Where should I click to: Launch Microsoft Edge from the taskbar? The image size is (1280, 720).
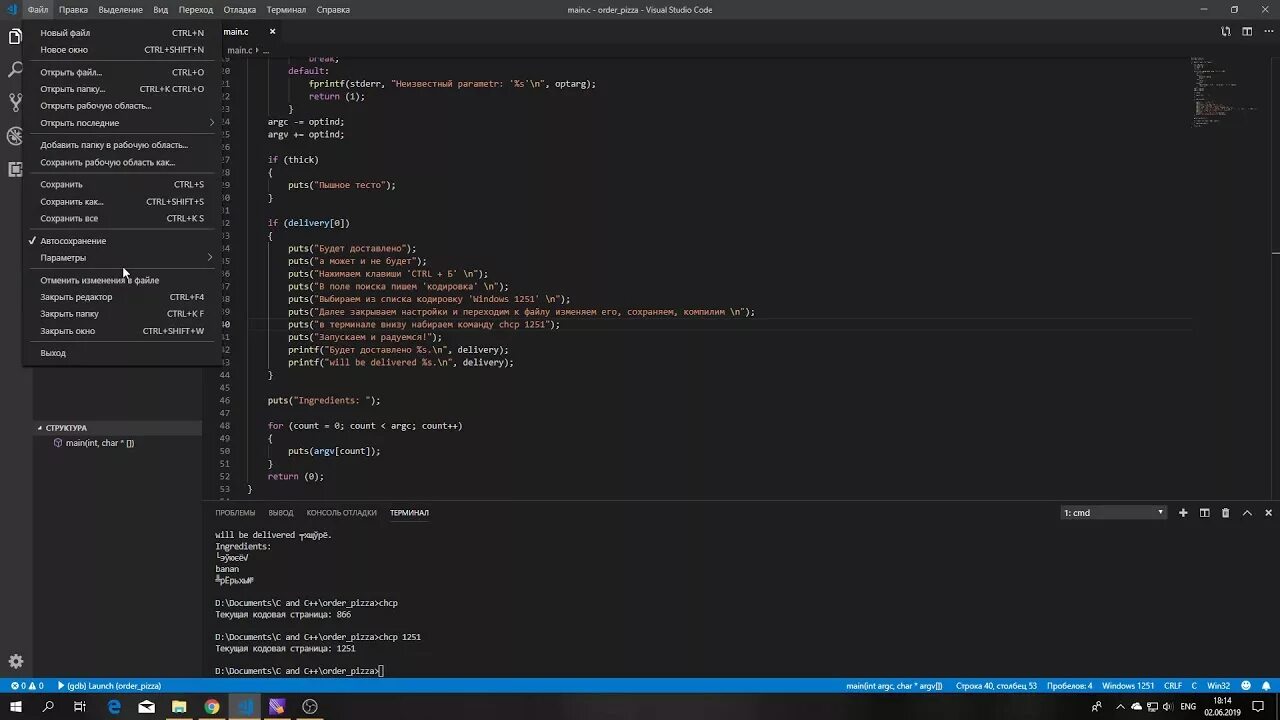pyautogui.click(x=114, y=707)
